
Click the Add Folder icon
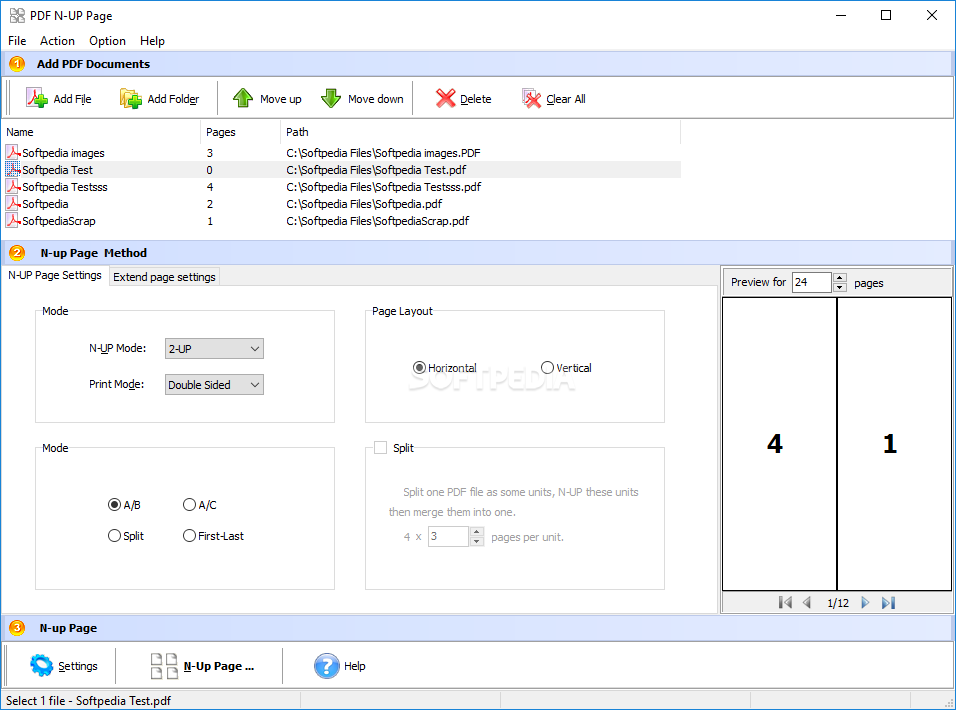tap(130, 98)
